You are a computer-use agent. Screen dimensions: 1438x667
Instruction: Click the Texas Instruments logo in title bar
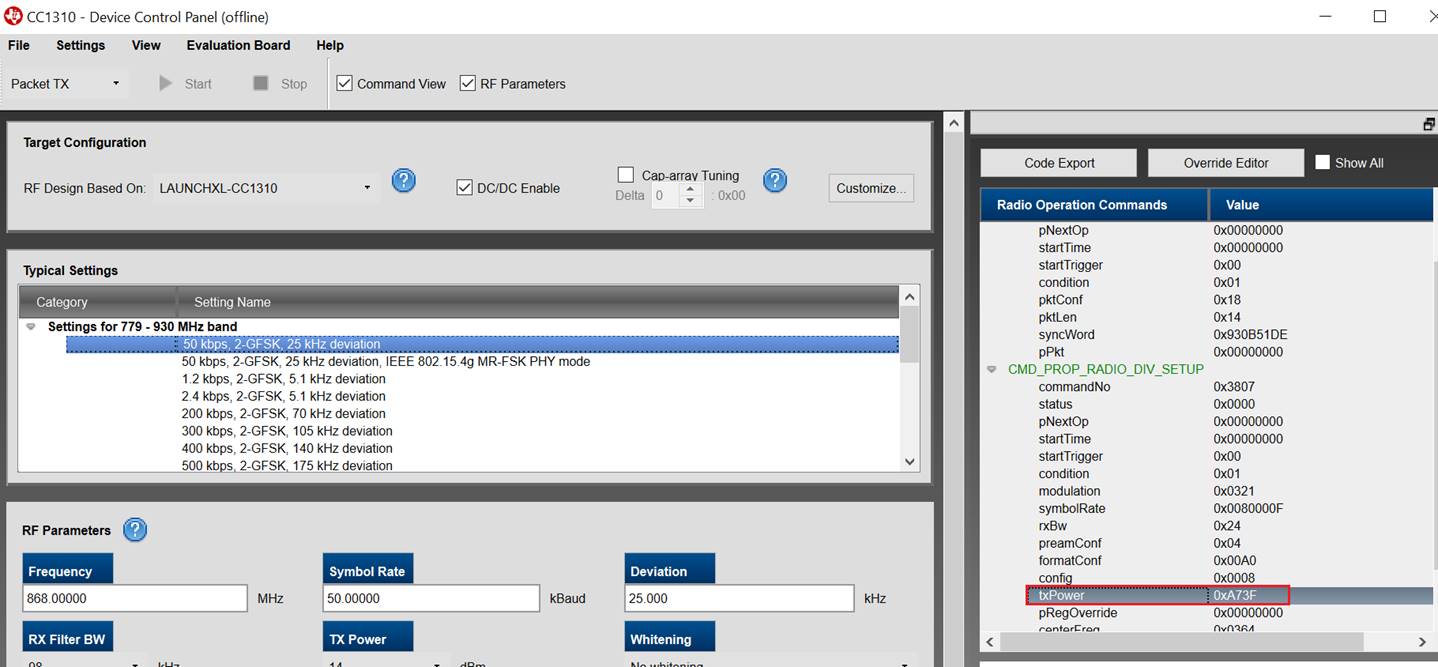tap(14, 16)
